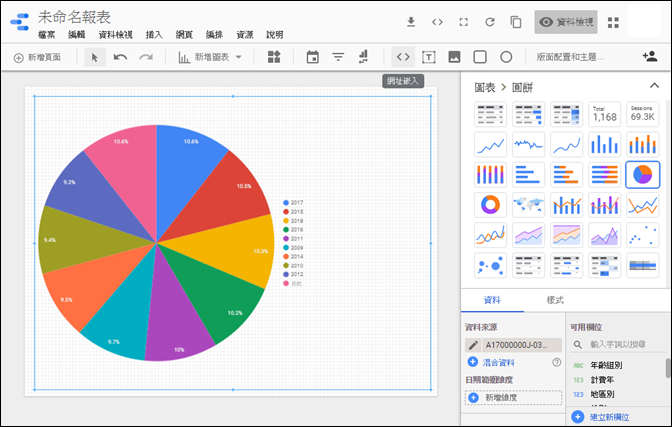
Task: Select the horizontal bar chart type
Action: pyautogui.click(x=528, y=174)
